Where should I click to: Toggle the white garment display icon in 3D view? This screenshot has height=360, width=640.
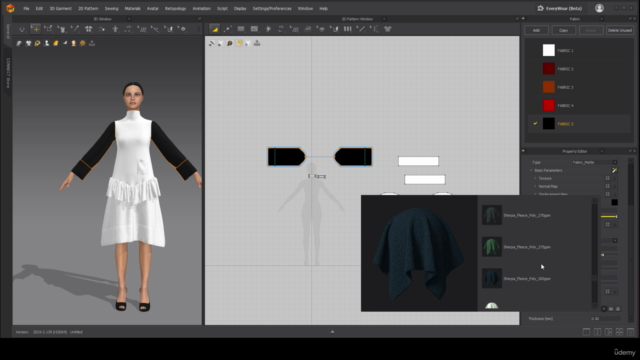click(28, 43)
